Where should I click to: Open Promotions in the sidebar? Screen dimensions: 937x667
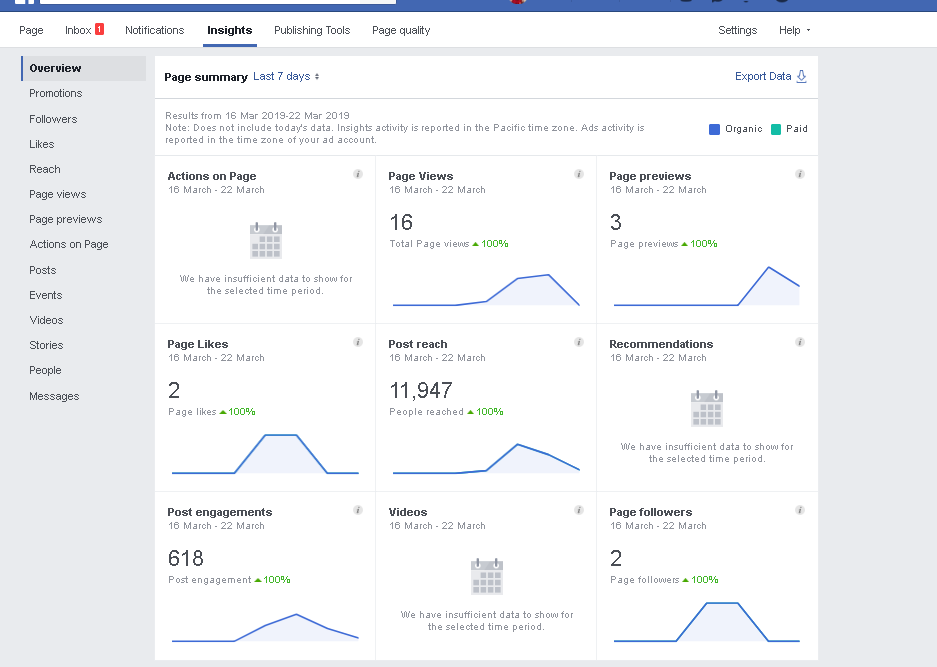tap(56, 93)
